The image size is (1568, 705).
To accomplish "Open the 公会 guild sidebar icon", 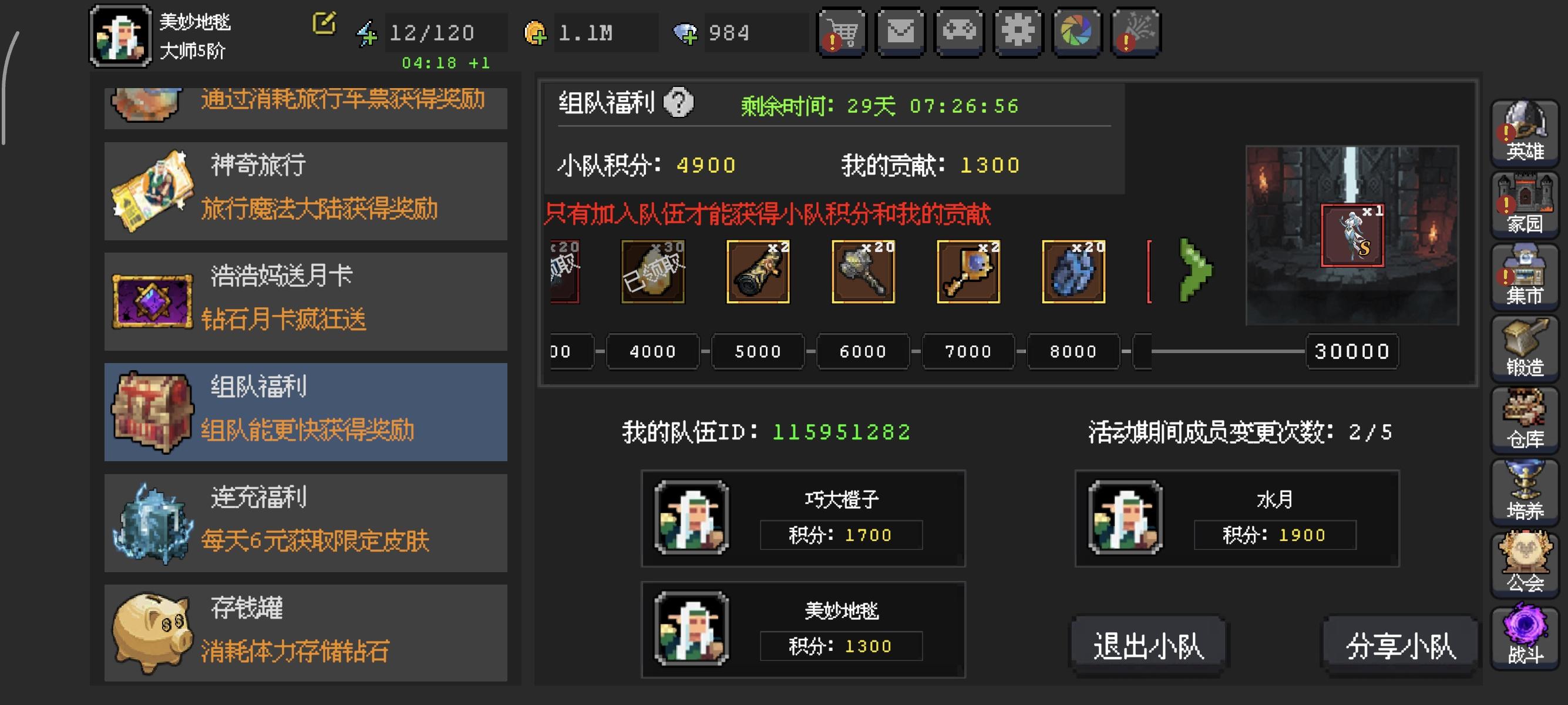I will (x=1524, y=564).
